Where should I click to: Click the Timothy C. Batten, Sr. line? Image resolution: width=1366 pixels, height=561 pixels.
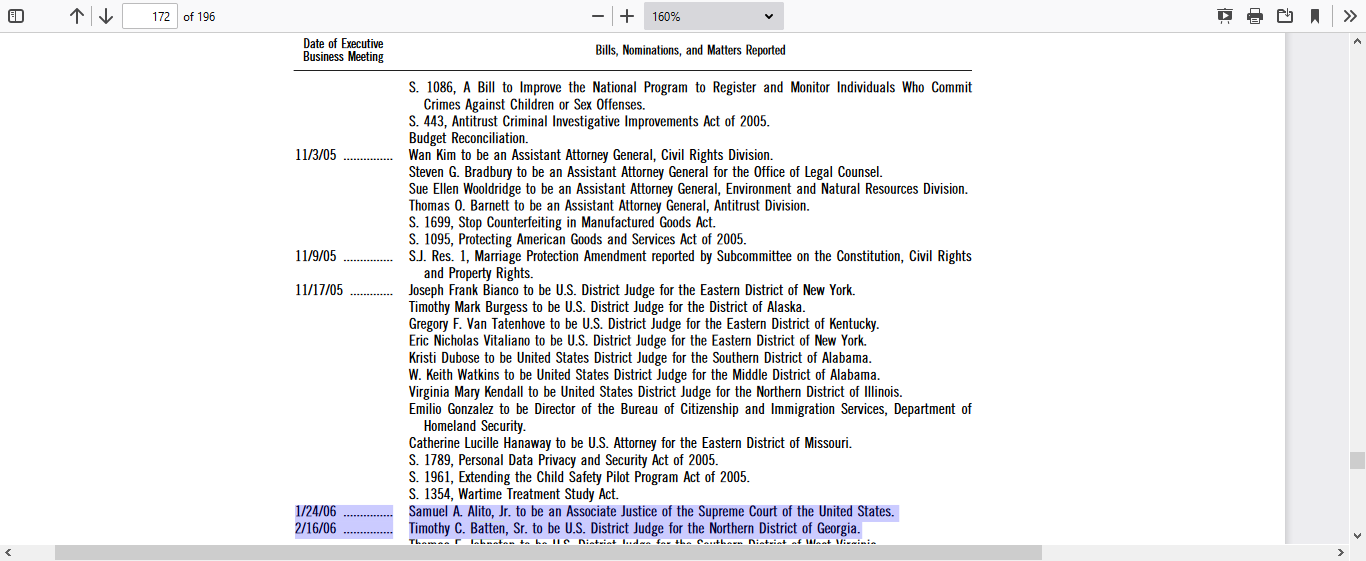point(634,528)
